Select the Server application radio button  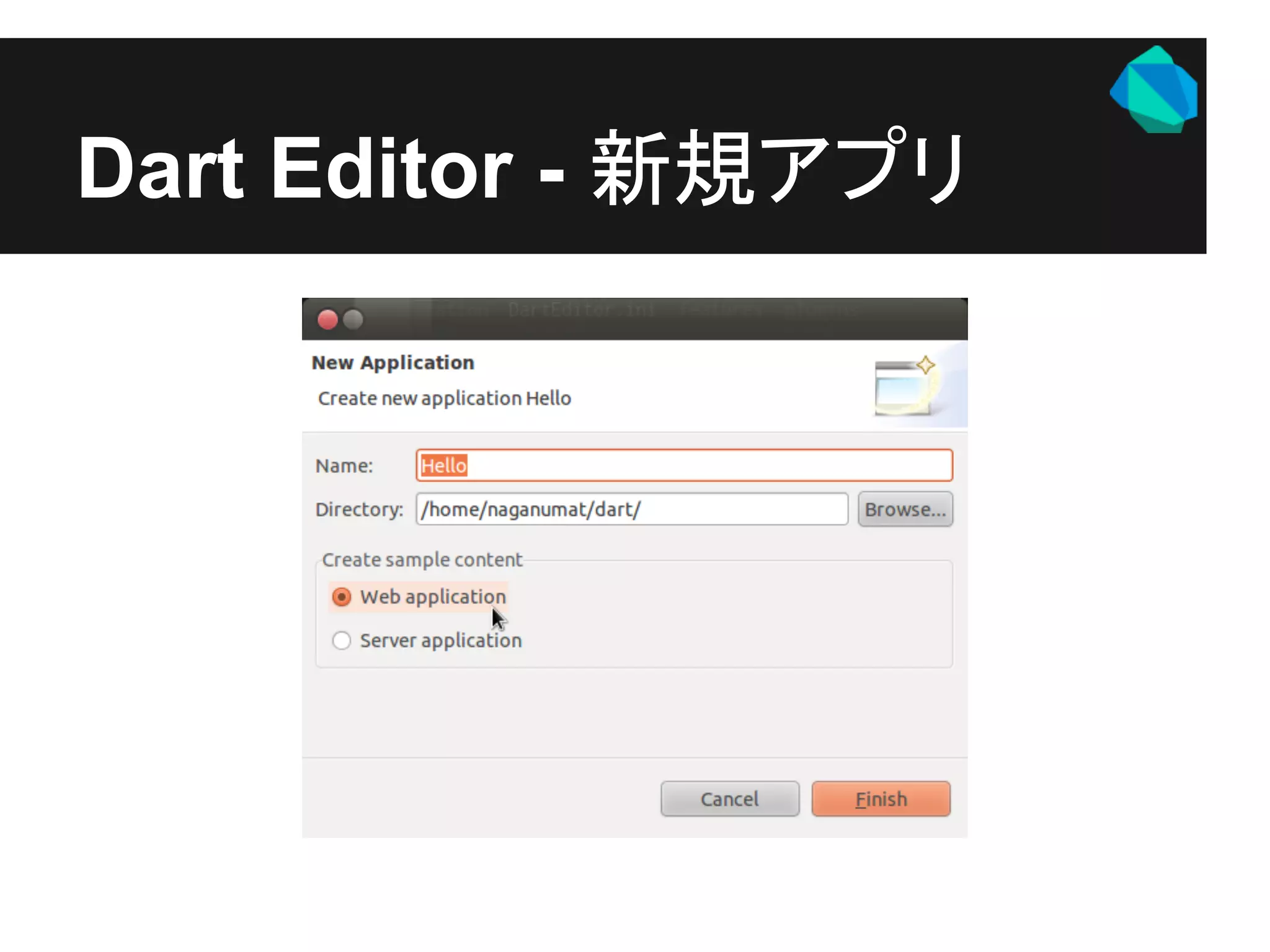tap(342, 640)
